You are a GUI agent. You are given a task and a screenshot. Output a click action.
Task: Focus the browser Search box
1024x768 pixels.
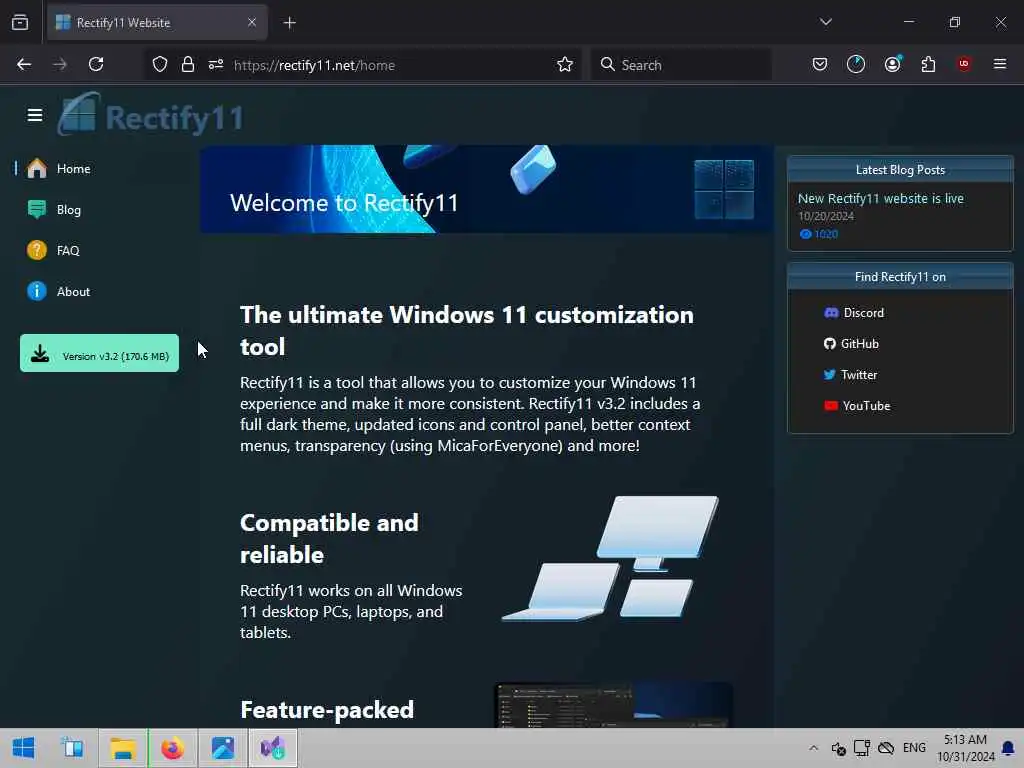pos(681,65)
